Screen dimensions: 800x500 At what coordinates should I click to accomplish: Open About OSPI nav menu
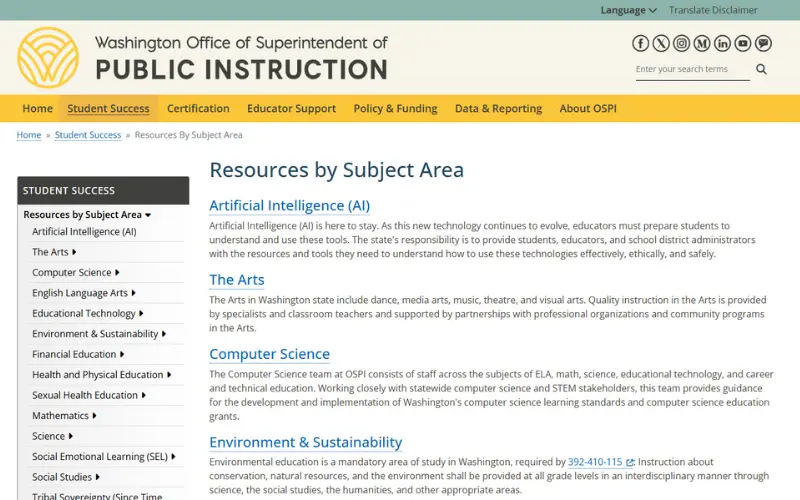[588, 108]
